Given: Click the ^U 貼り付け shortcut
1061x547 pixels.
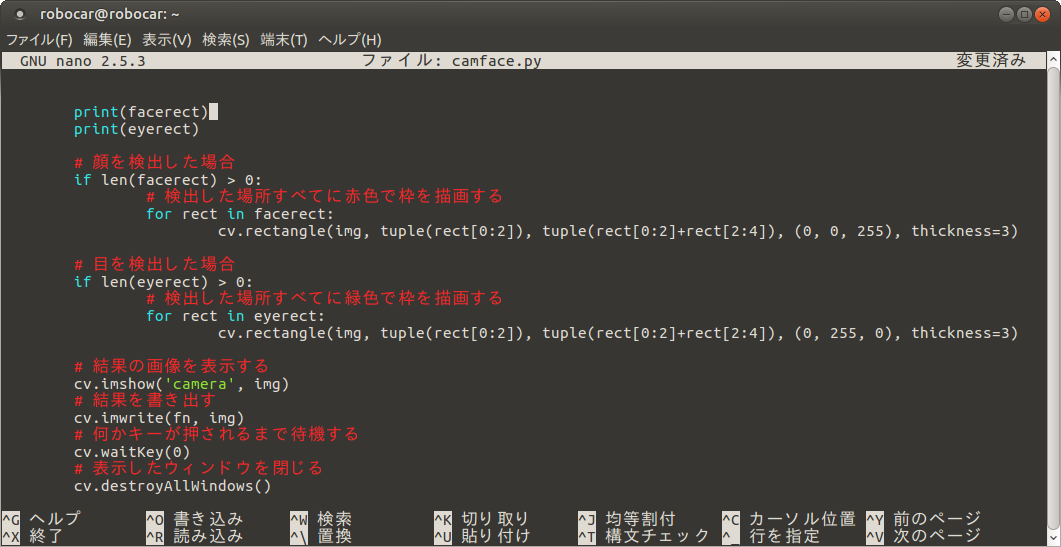Looking at the screenshot, I should tap(481, 536).
